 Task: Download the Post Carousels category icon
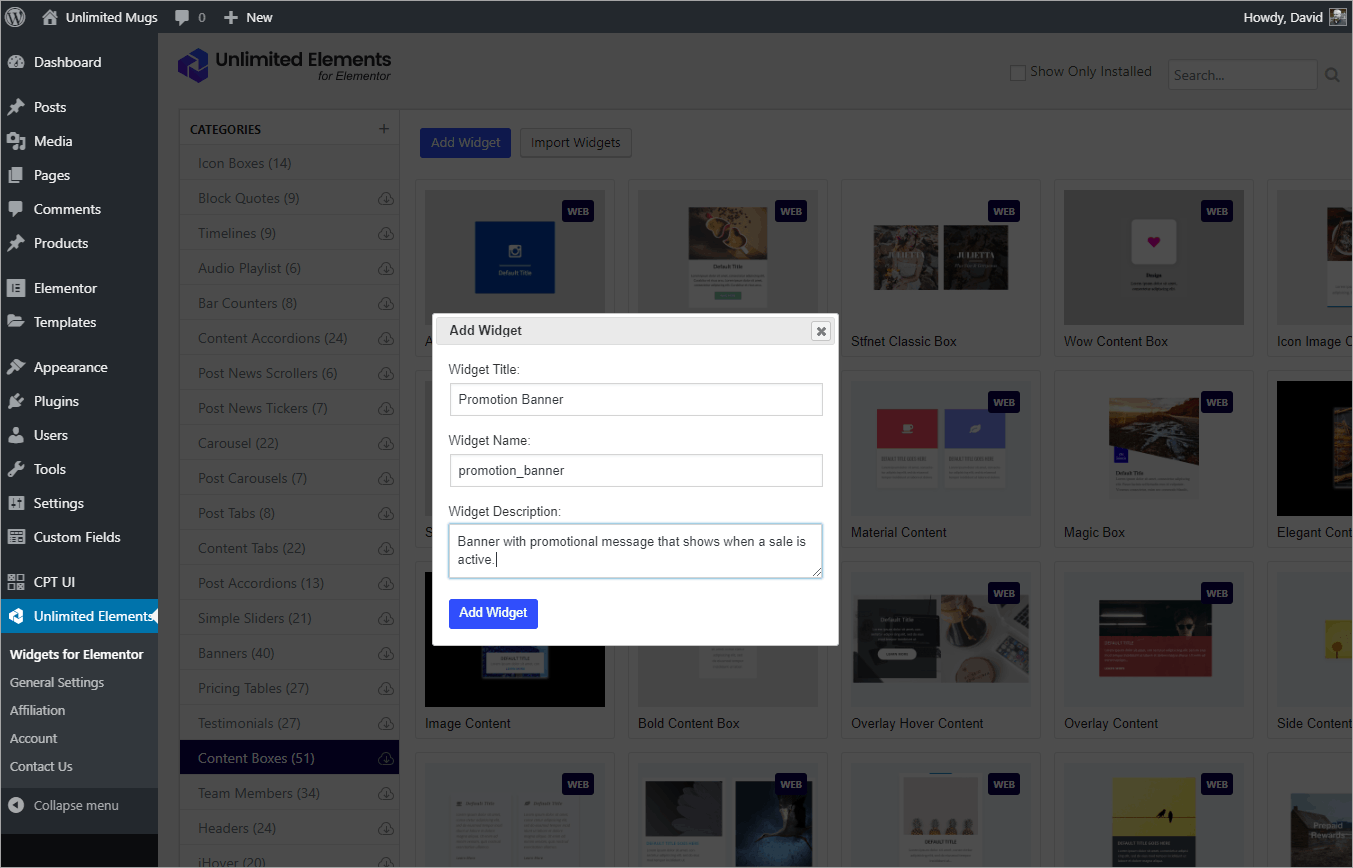[x=385, y=479]
